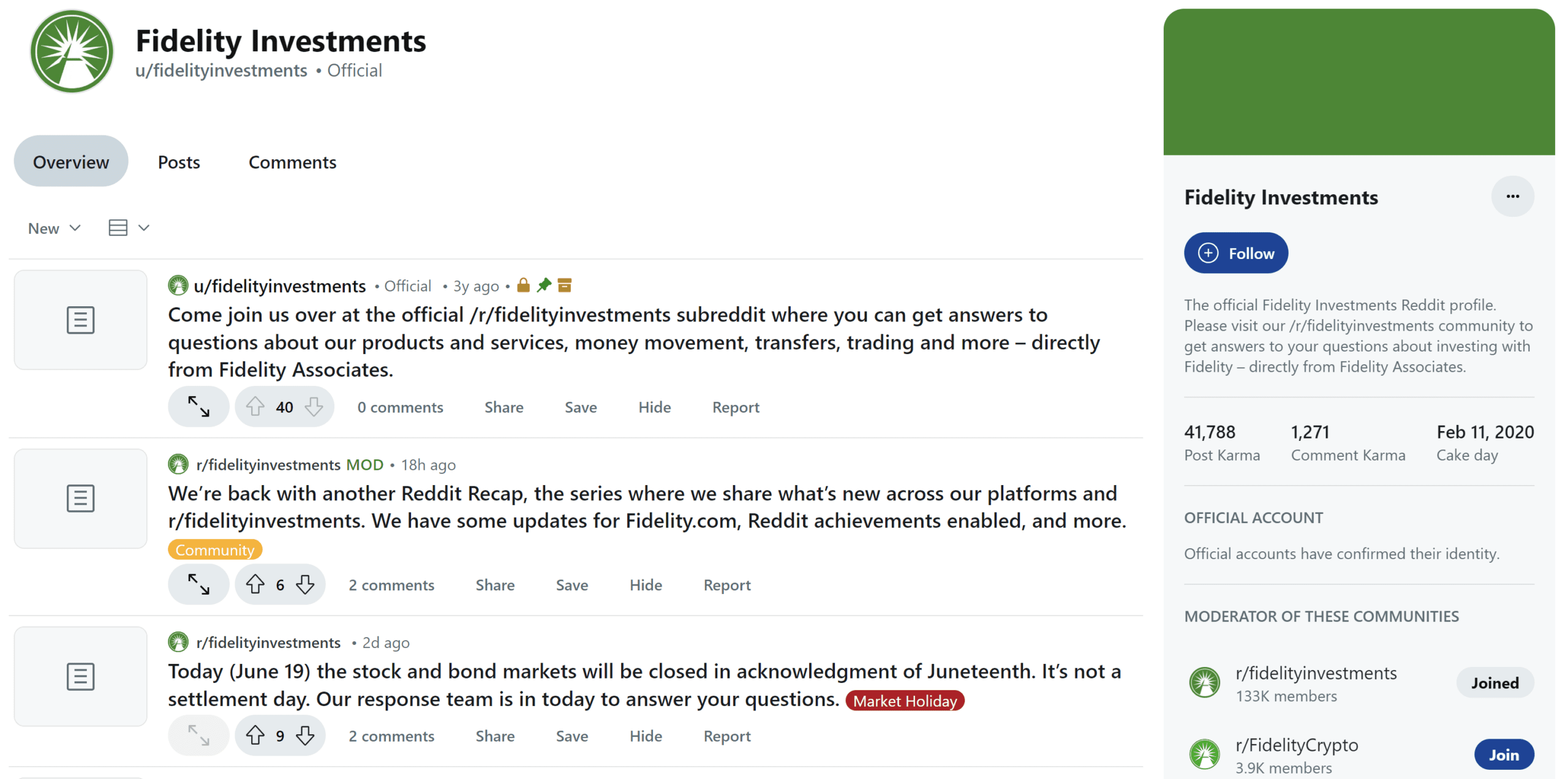Screen dimensions: 1568x779
Task: Select the Posts tab
Action: (x=178, y=161)
